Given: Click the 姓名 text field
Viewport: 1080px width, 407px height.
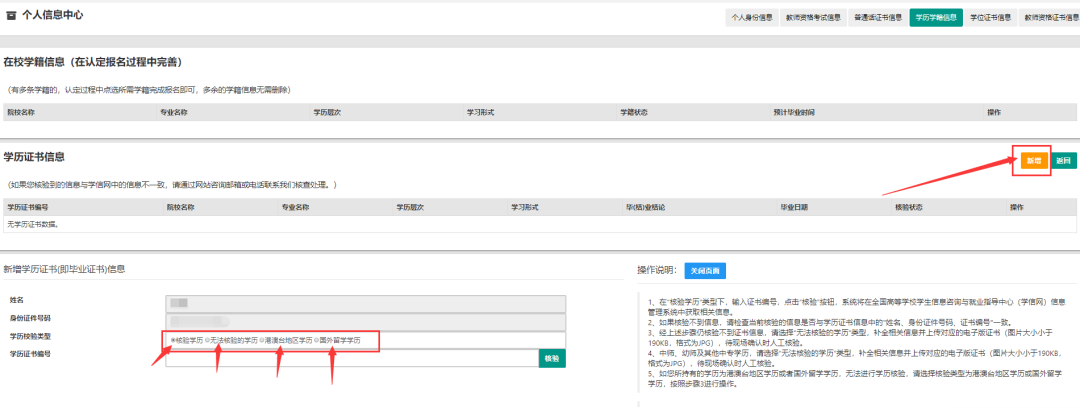Looking at the screenshot, I should (365, 301).
